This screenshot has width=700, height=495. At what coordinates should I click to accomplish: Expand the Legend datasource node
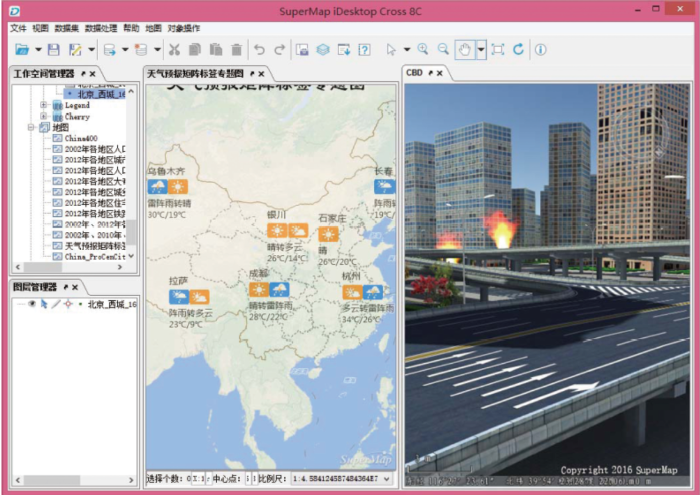(x=43, y=105)
